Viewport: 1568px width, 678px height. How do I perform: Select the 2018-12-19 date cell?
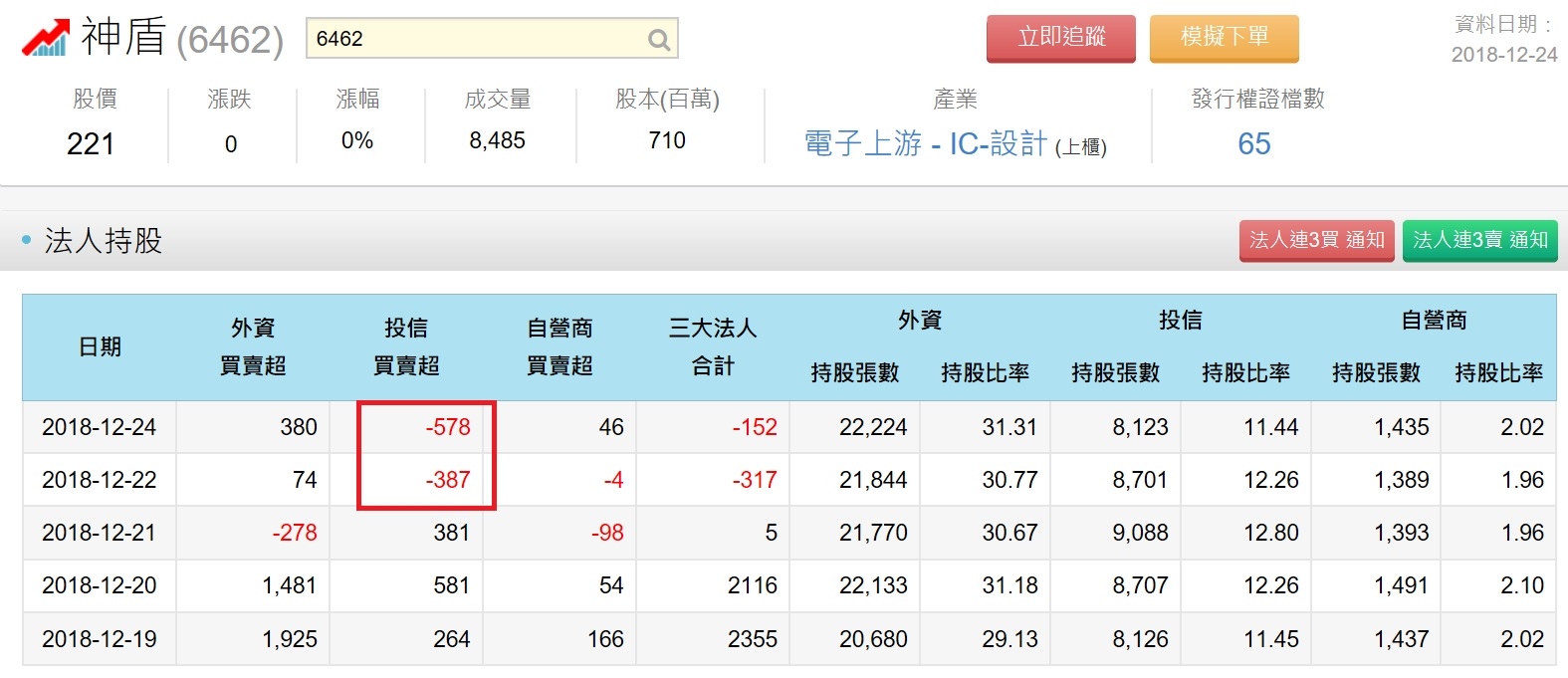100,639
